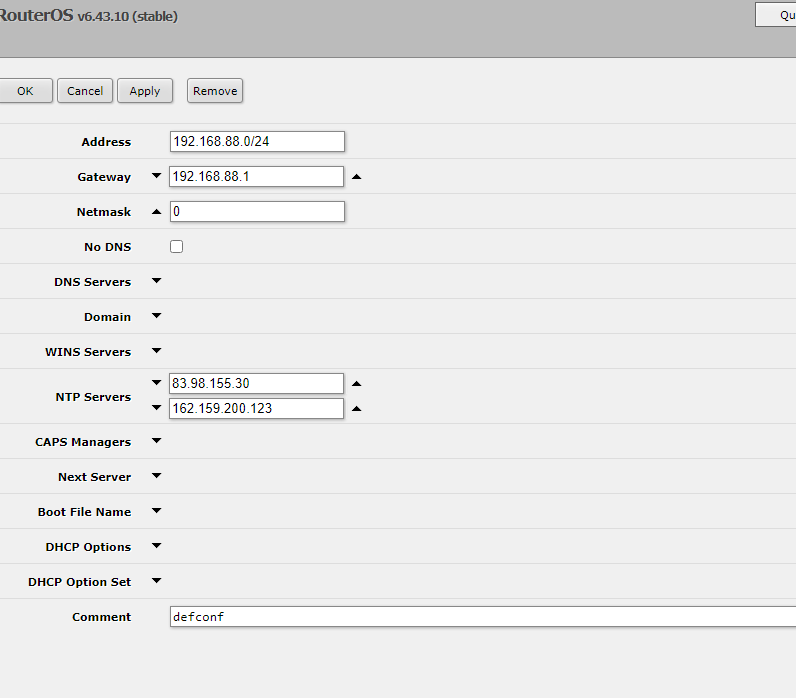Remove NTP server 83.98.155.30 via up arrow

(x=357, y=384)
